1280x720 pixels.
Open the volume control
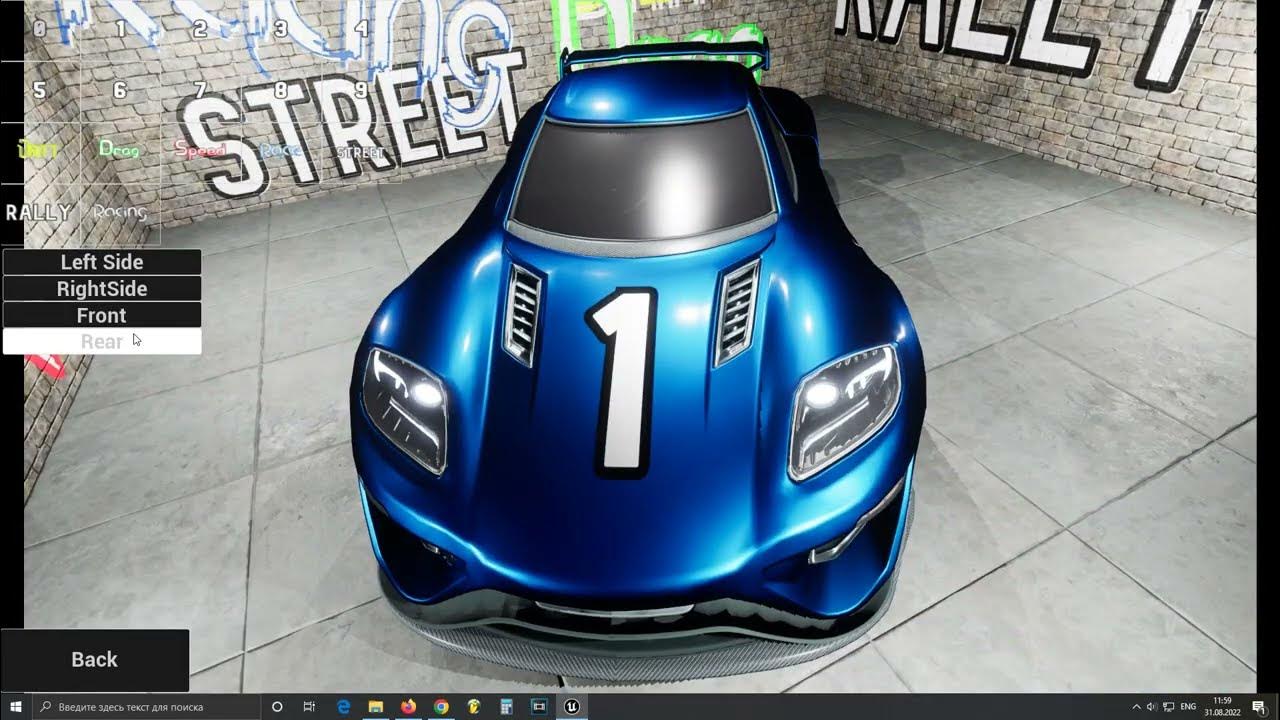point(1151,706)
